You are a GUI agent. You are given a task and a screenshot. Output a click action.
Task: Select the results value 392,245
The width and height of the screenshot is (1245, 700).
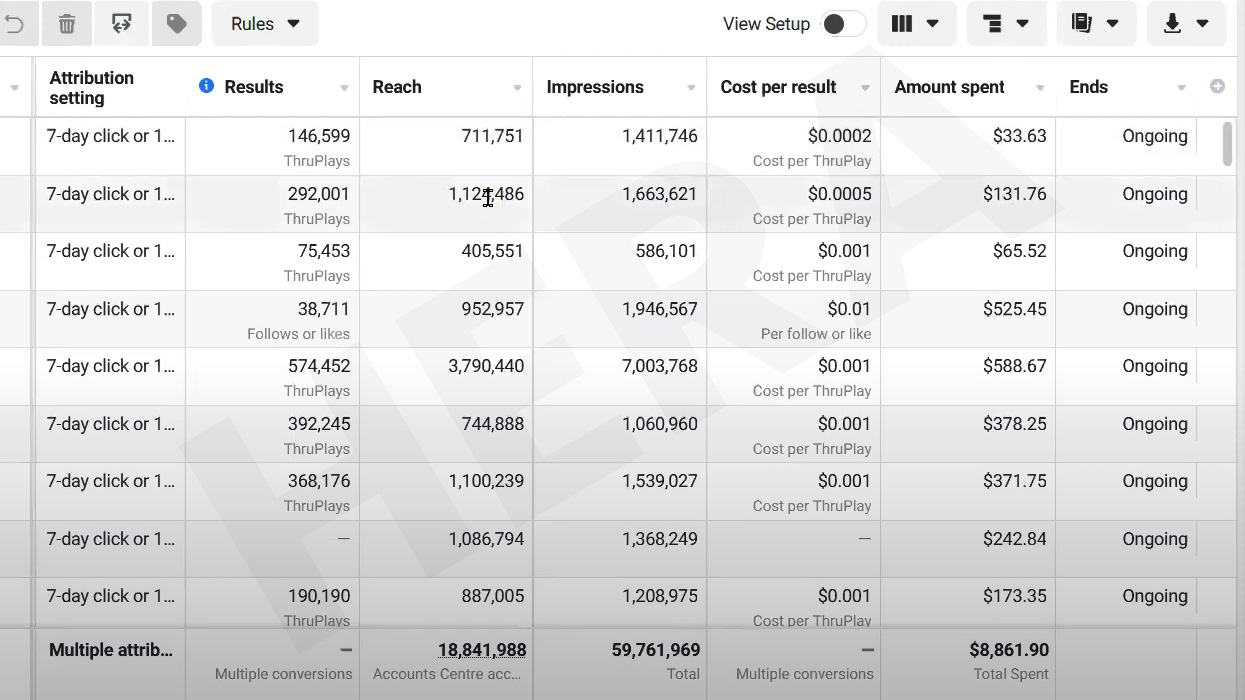tap(319, 424)
